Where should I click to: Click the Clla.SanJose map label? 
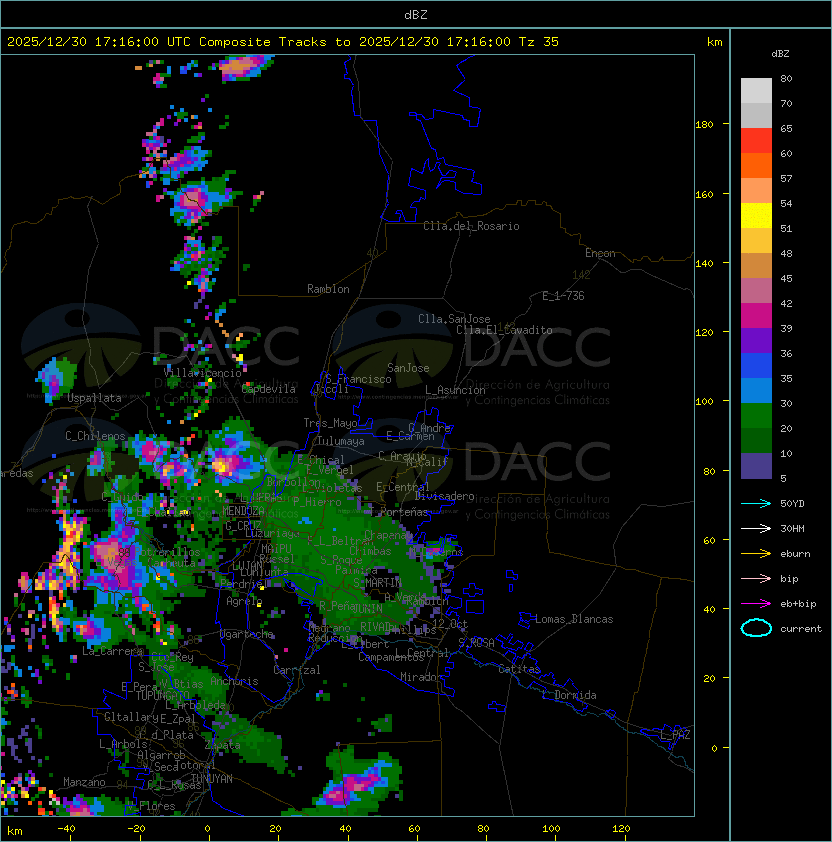(x=454, y=319)
